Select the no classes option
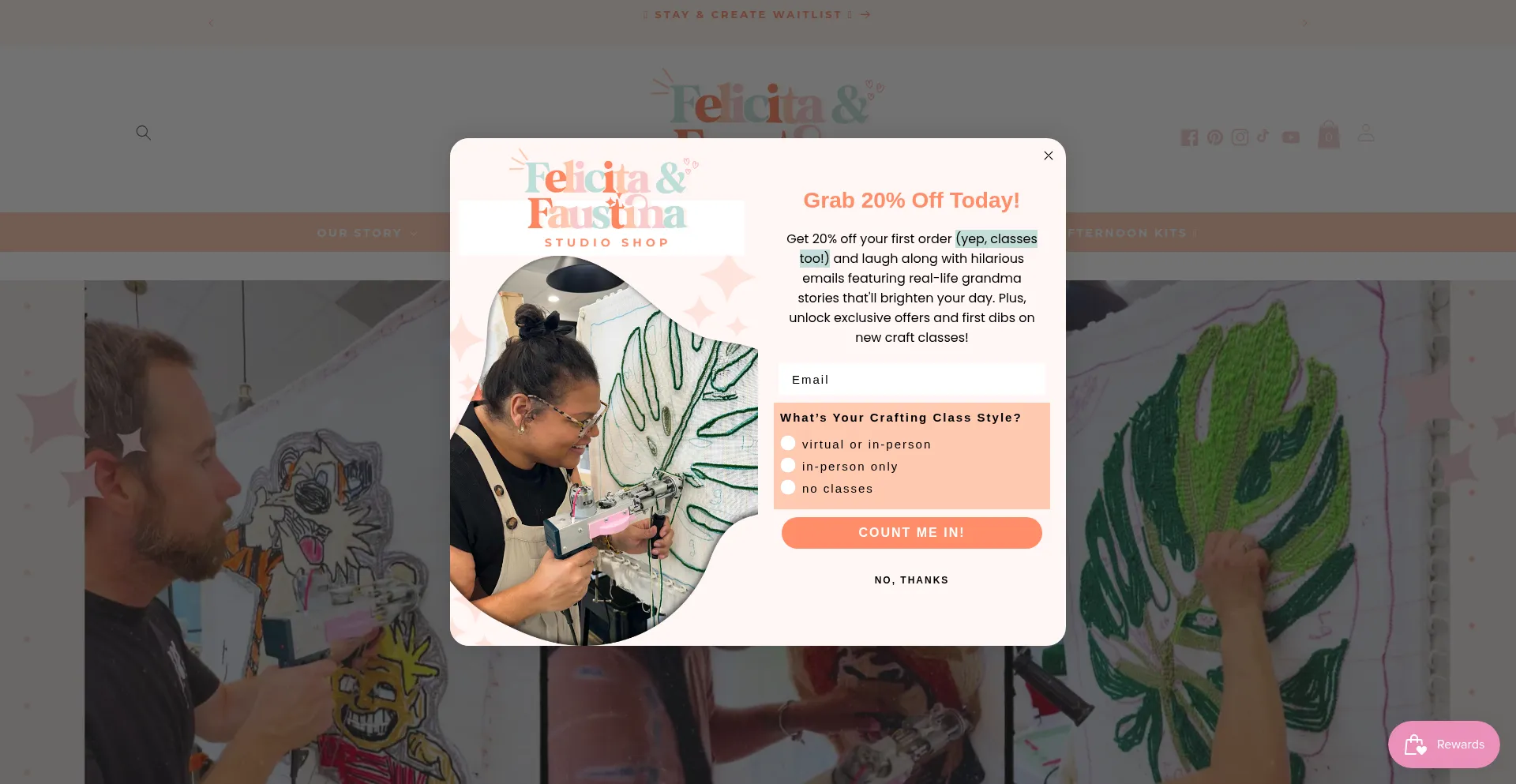Viewport: 1516px width, 784px height. (x=827, y=488)
